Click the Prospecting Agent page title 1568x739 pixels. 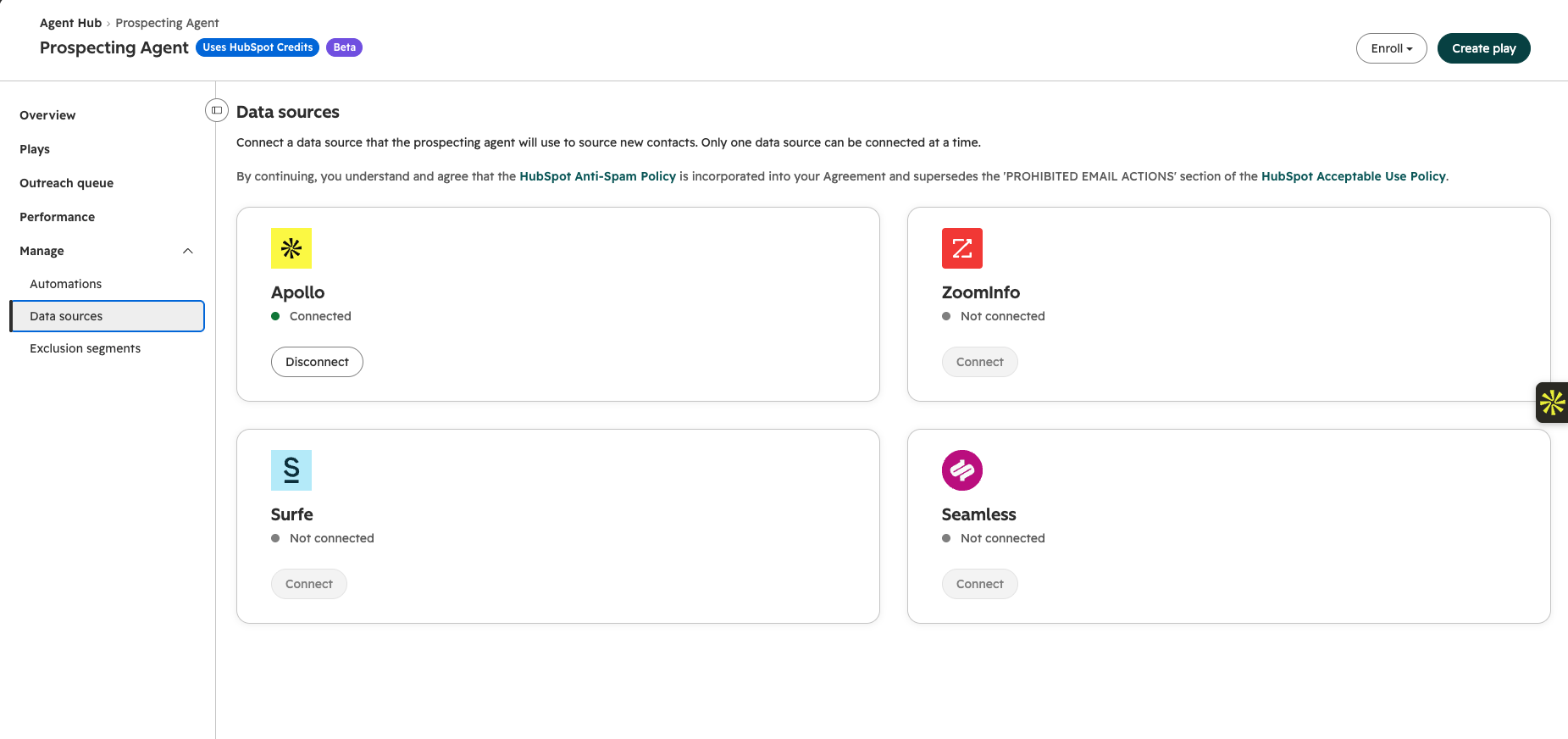pyautogui.click(x=114, y=47)
